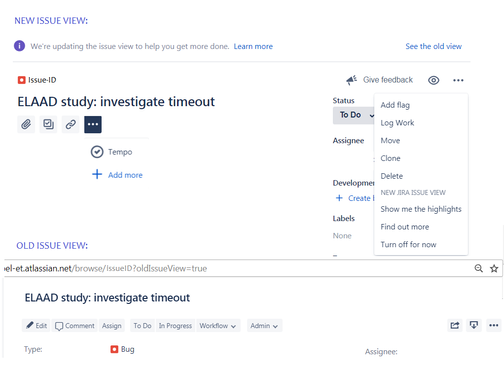Click the attachment paperclip icon
504x381 pixels.
[x=26, y=124]
